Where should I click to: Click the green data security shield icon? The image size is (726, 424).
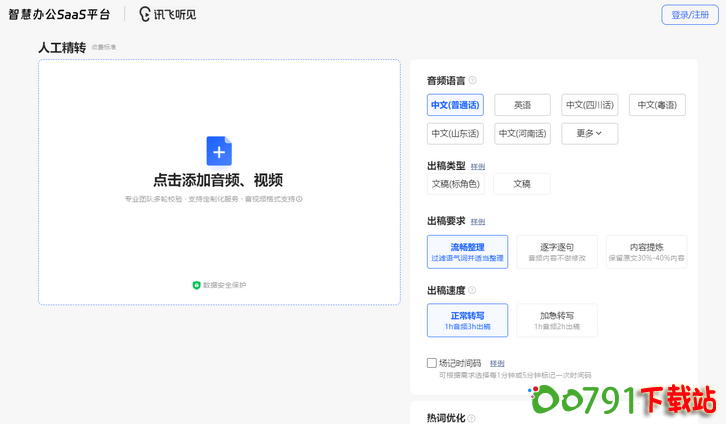196,285
